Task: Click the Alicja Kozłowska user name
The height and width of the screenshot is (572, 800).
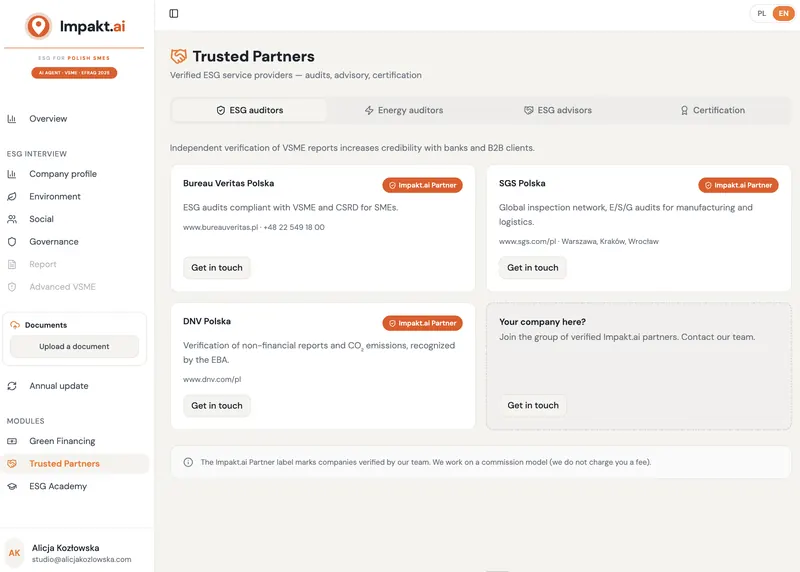Action: click(x=66, y=548)
